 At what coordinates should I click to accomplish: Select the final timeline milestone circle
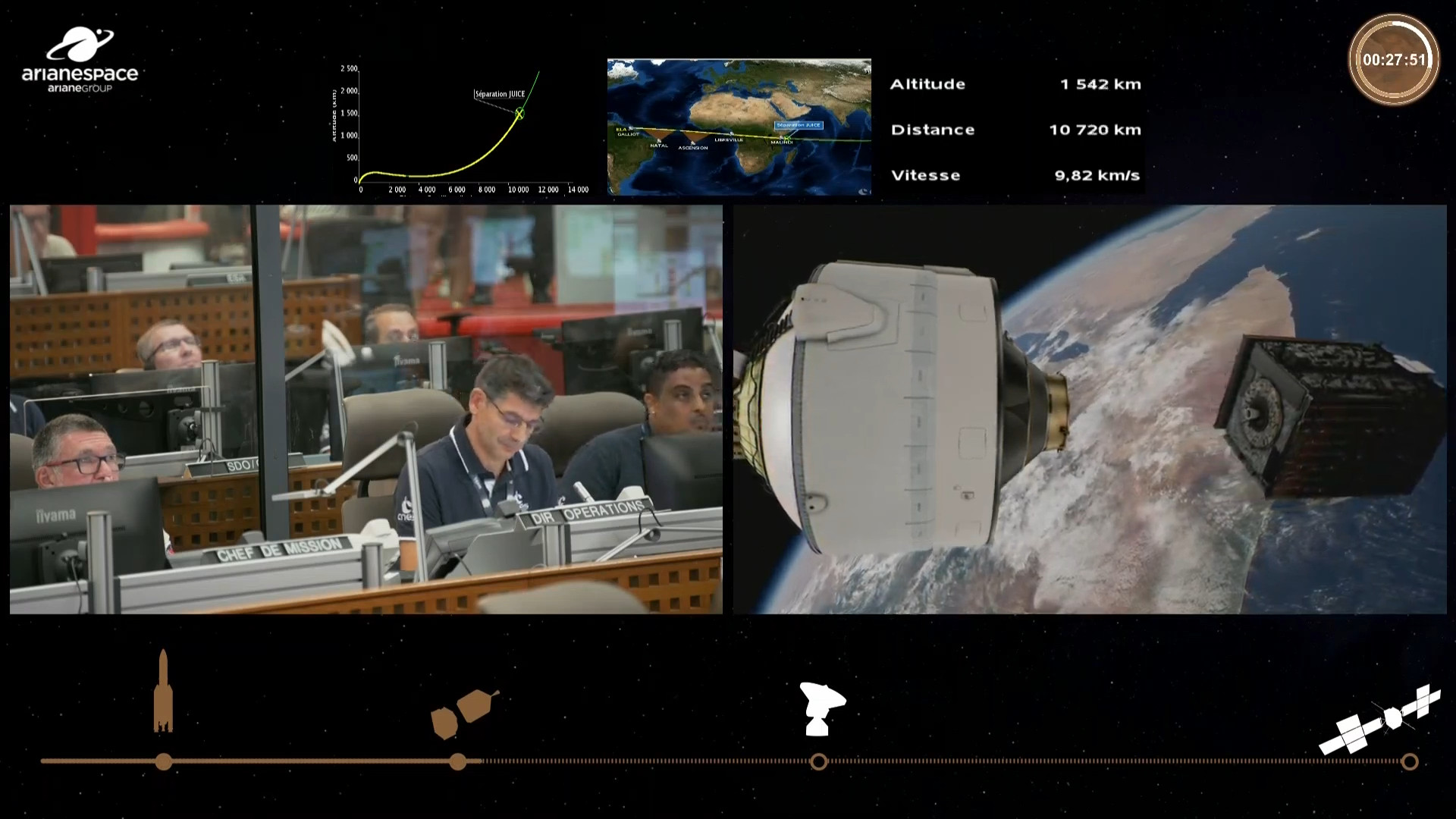pos(1409,761)
